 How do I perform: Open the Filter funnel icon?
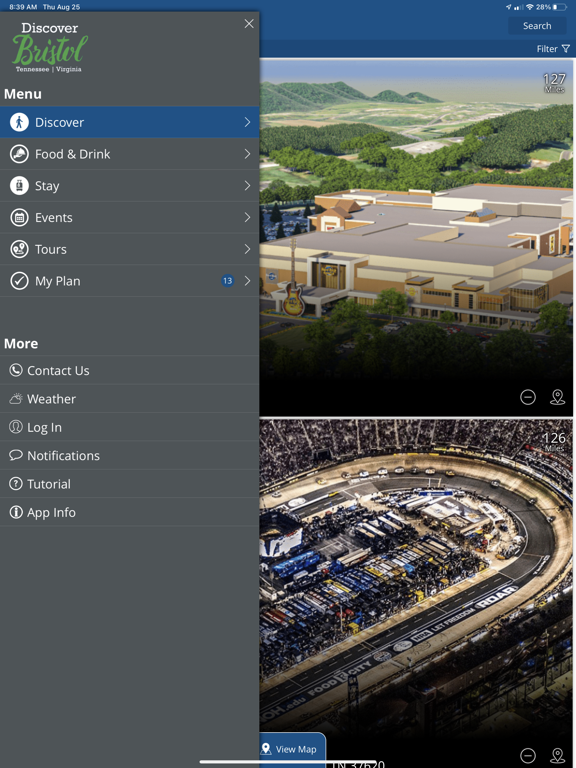(566, 48)
